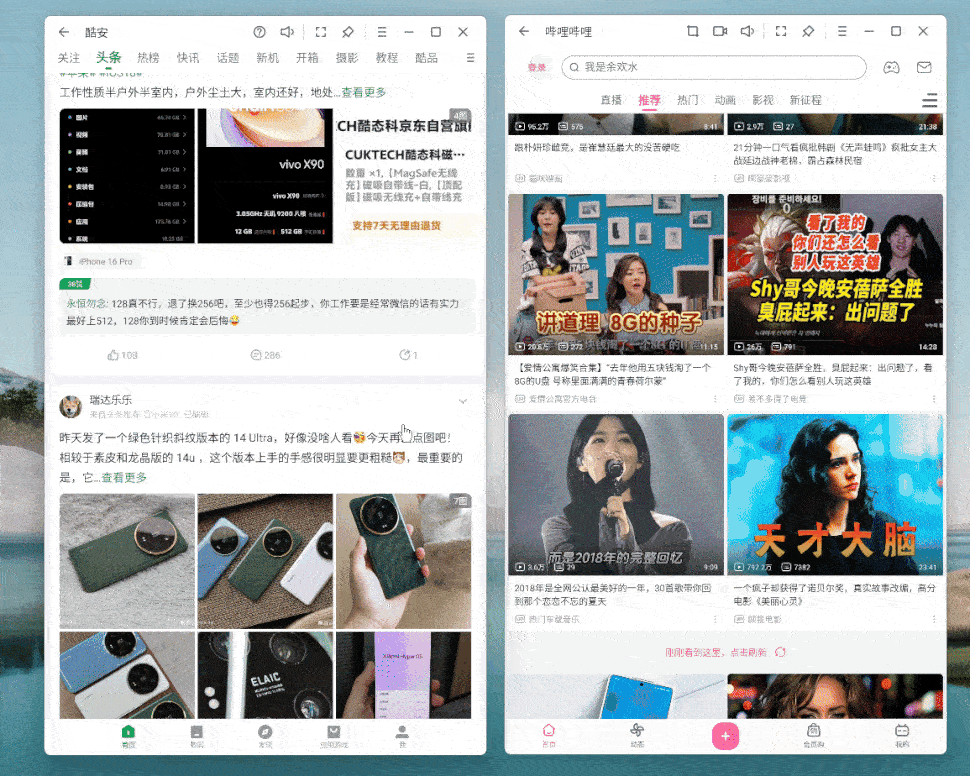Tap the like icon showing 103
The image size is (970, 776).
[x=122, y=355]
